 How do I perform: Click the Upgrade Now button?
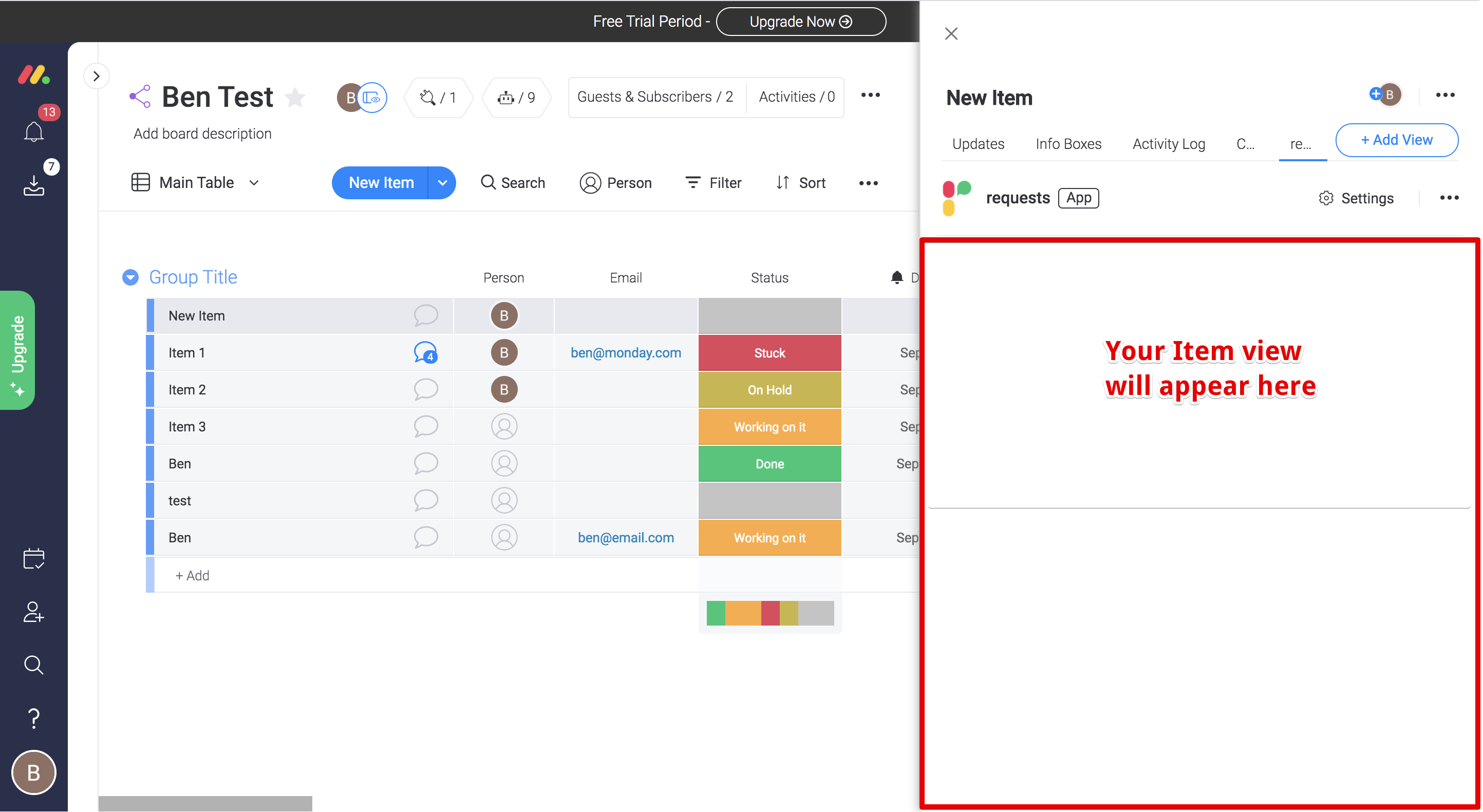click(x=800, y=21)
